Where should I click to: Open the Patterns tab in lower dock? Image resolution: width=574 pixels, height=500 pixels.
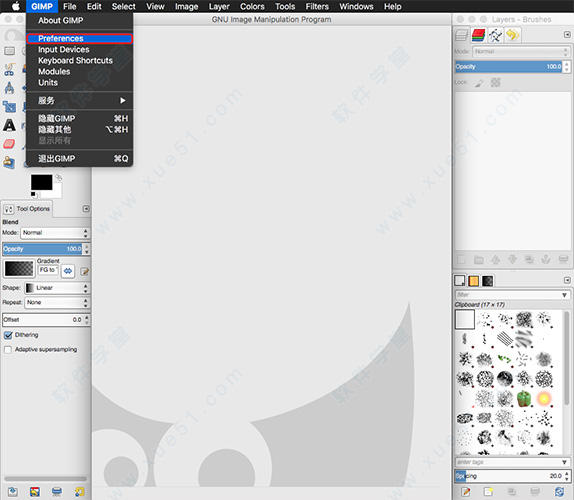[x=474, y=281]
